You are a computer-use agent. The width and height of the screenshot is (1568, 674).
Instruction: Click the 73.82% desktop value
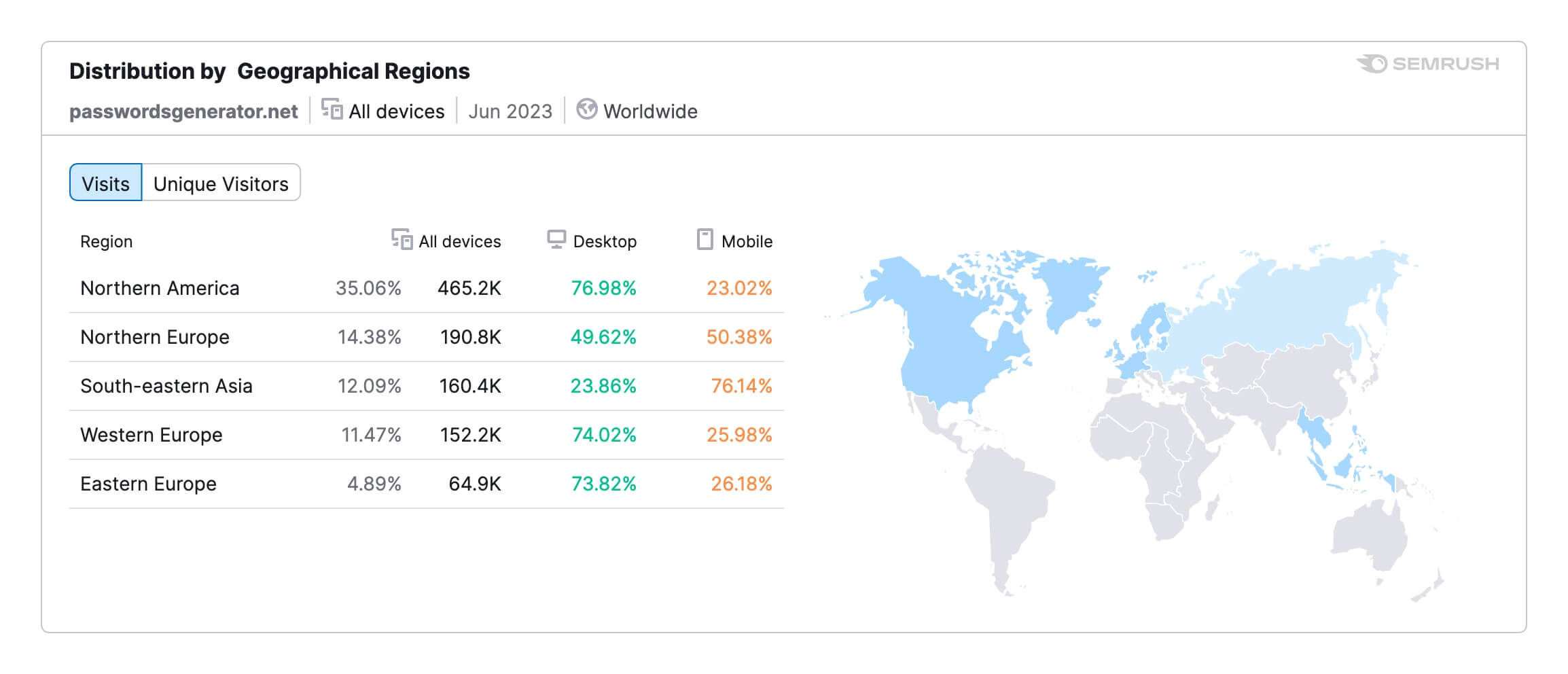(604, 484)
